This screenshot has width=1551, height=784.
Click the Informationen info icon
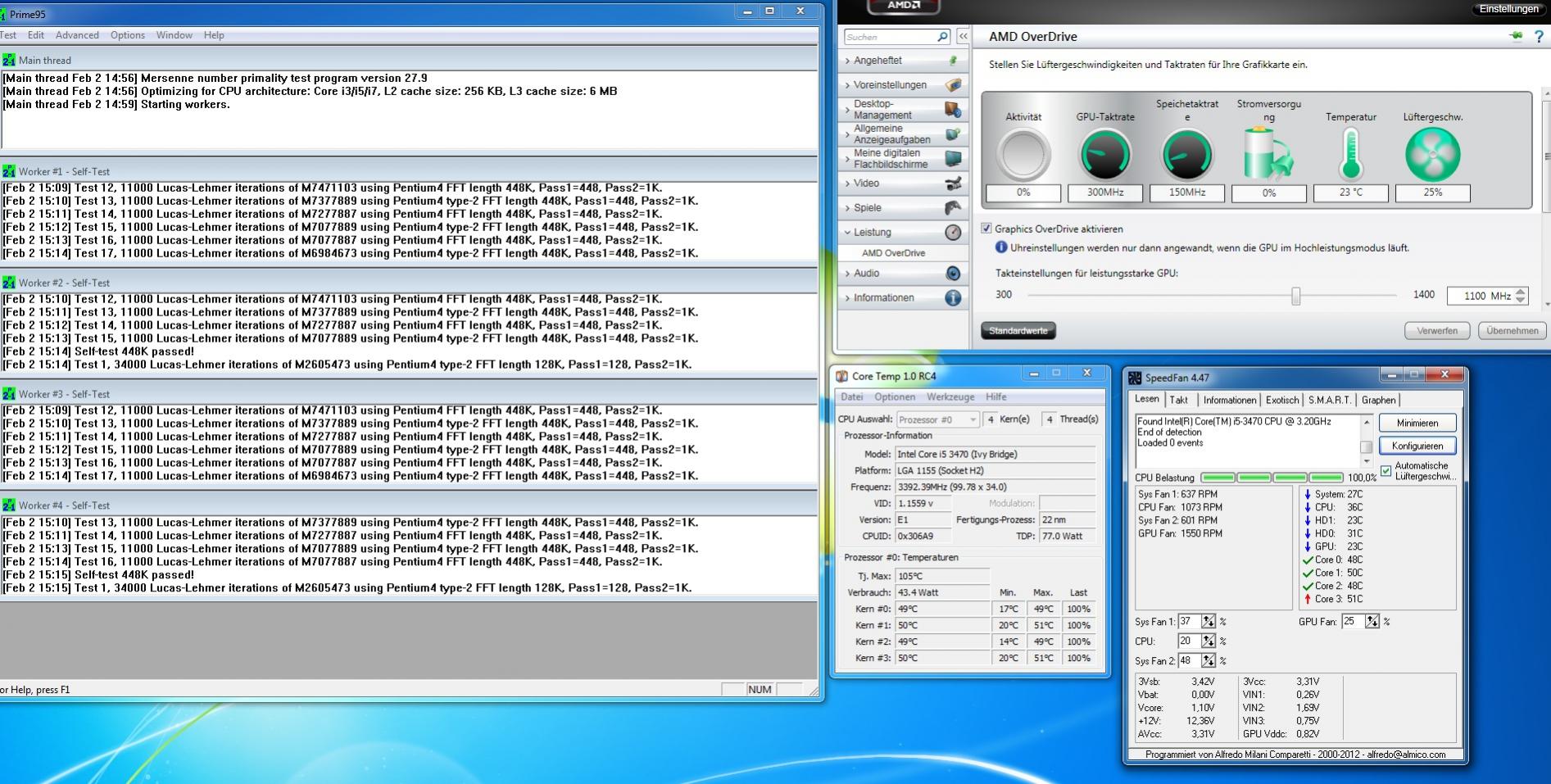point(953,297)
